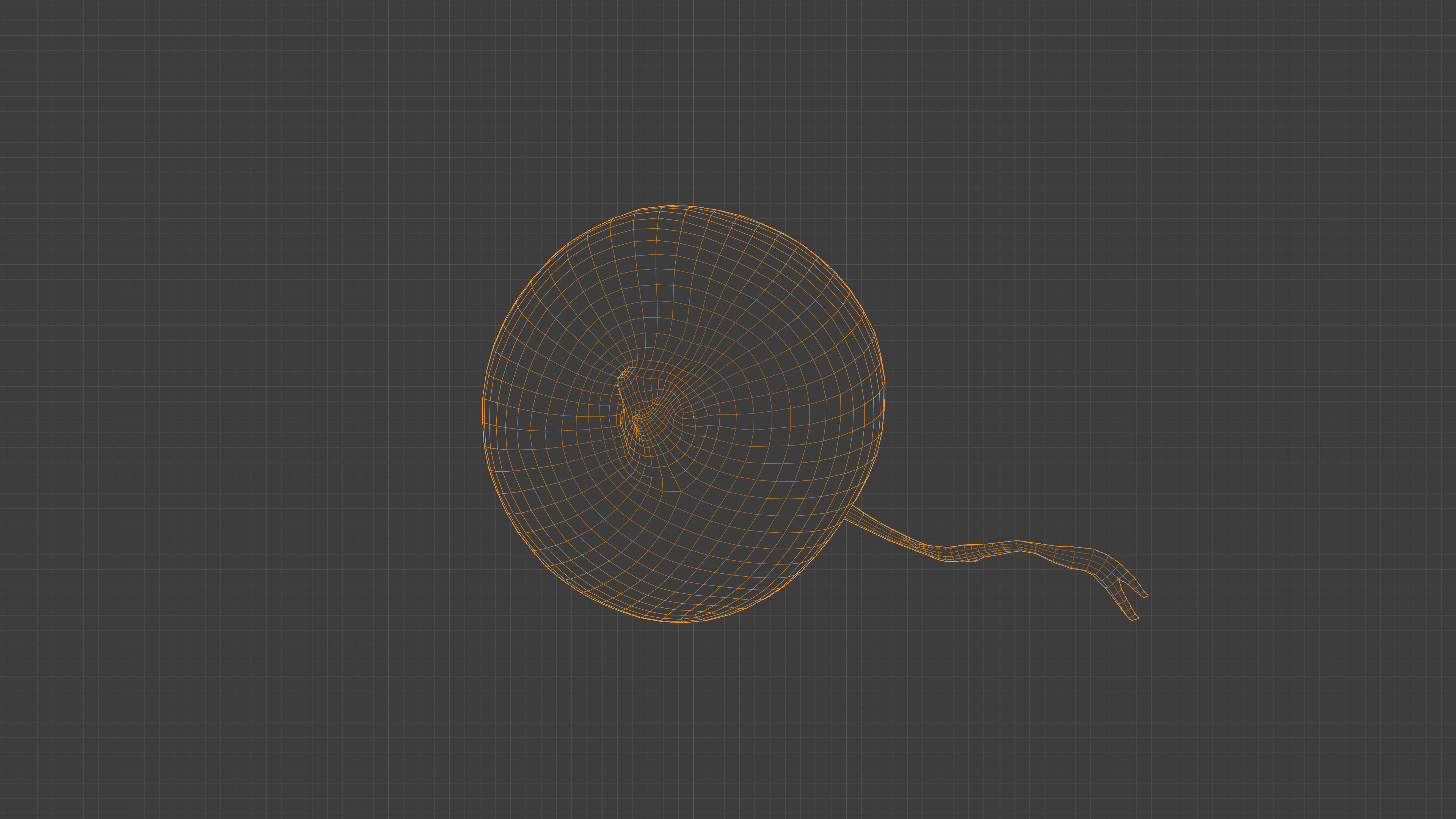Click the green vertical axis line above the sphere

coord(693,102)
